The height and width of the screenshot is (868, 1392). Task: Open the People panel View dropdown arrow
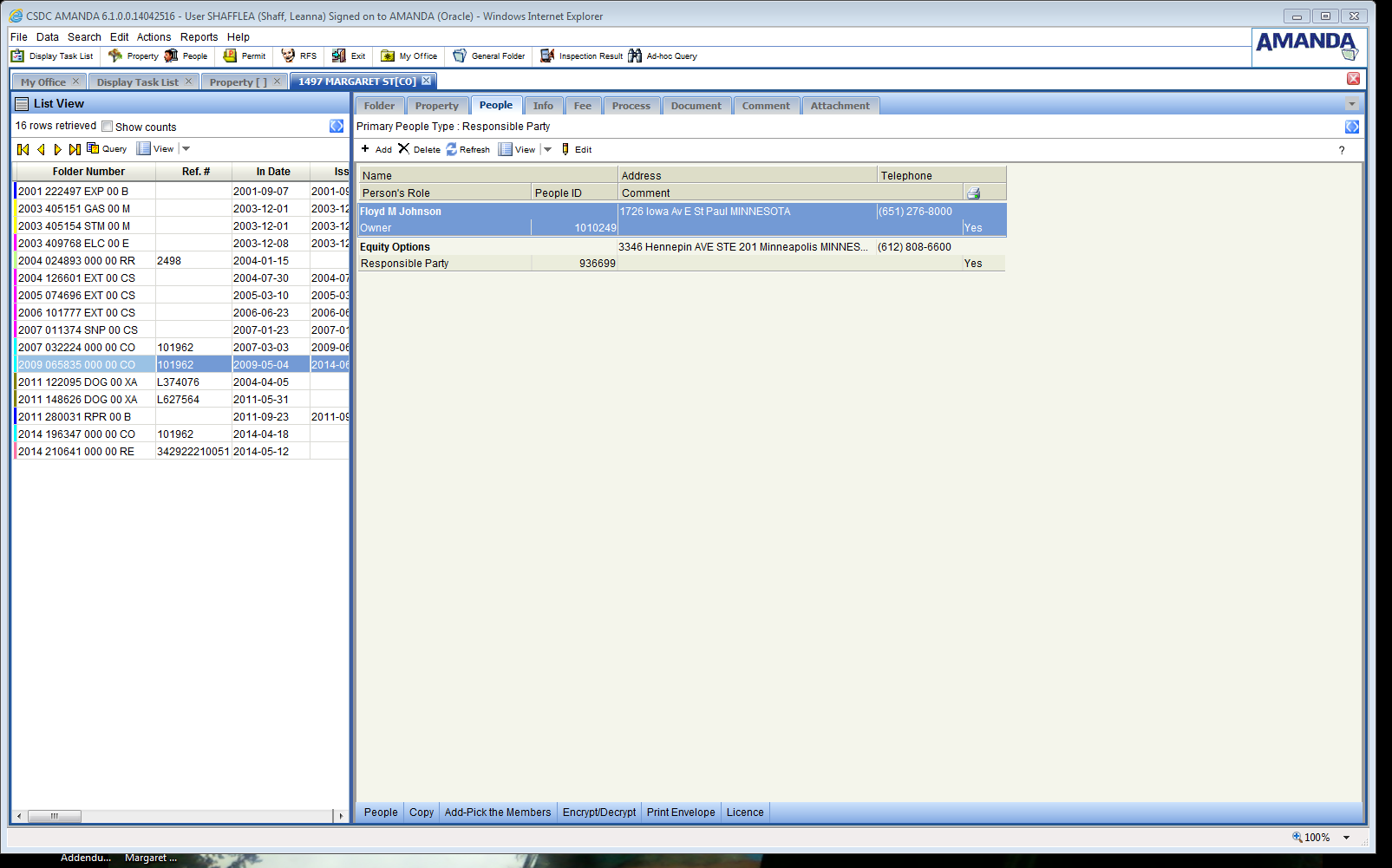point(547,149)
